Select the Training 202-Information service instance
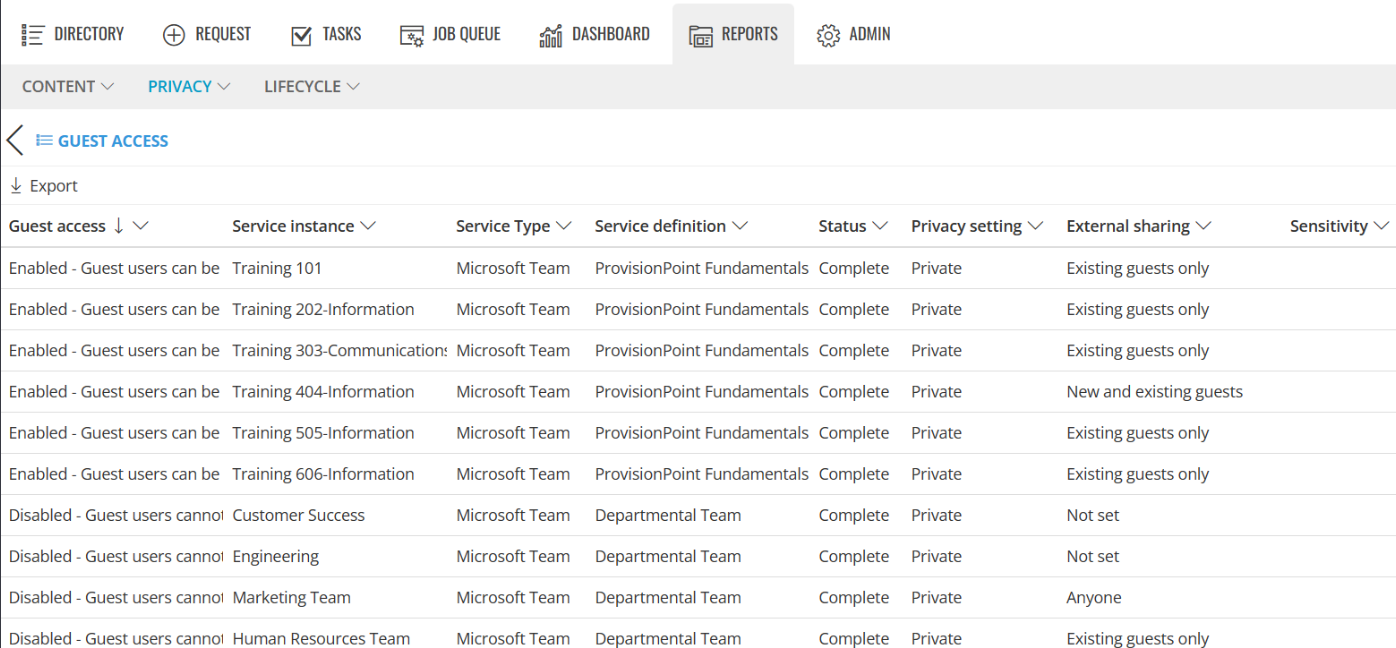 pos(323,309)
